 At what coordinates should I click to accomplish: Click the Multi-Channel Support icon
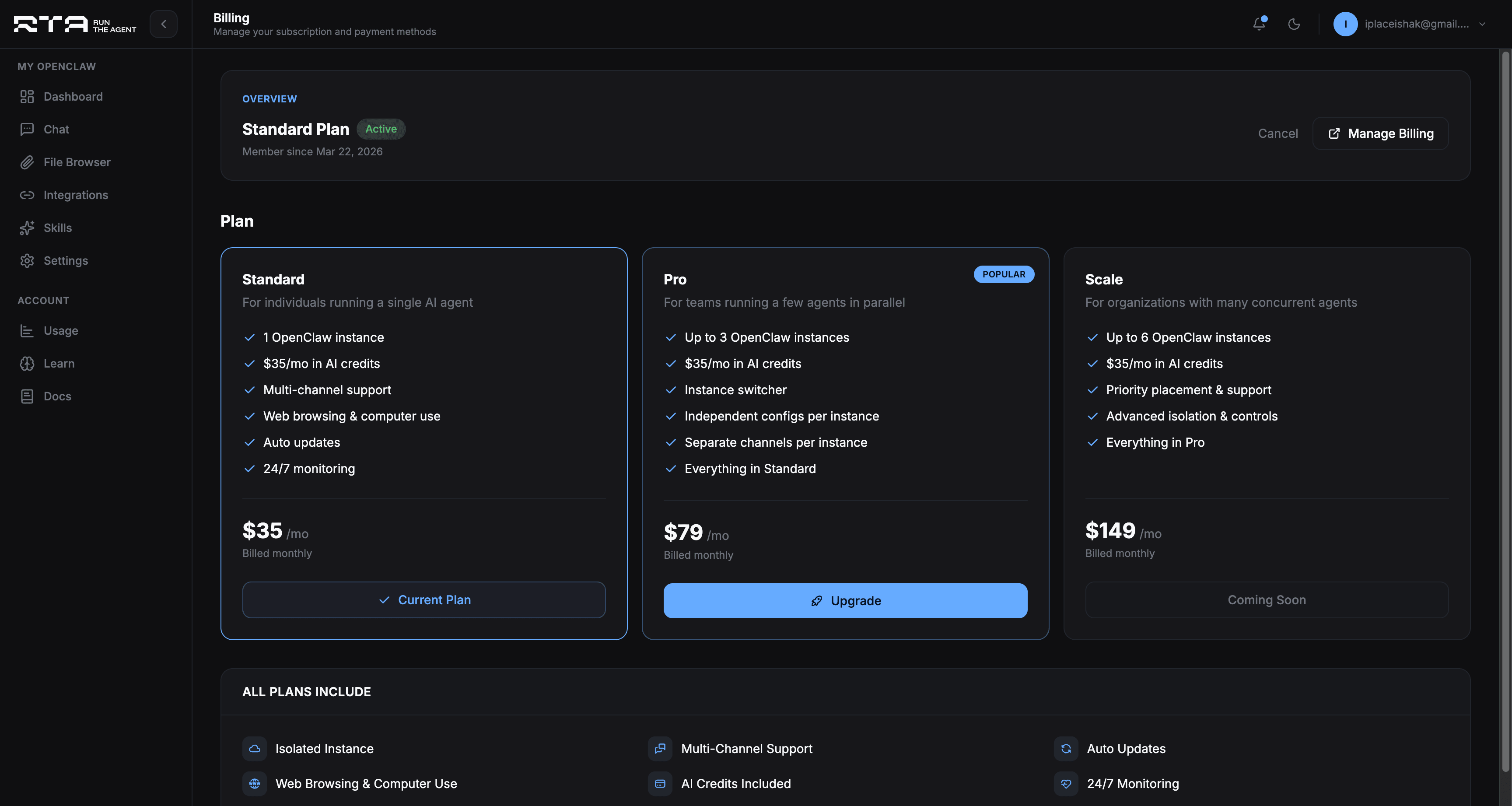660,749
